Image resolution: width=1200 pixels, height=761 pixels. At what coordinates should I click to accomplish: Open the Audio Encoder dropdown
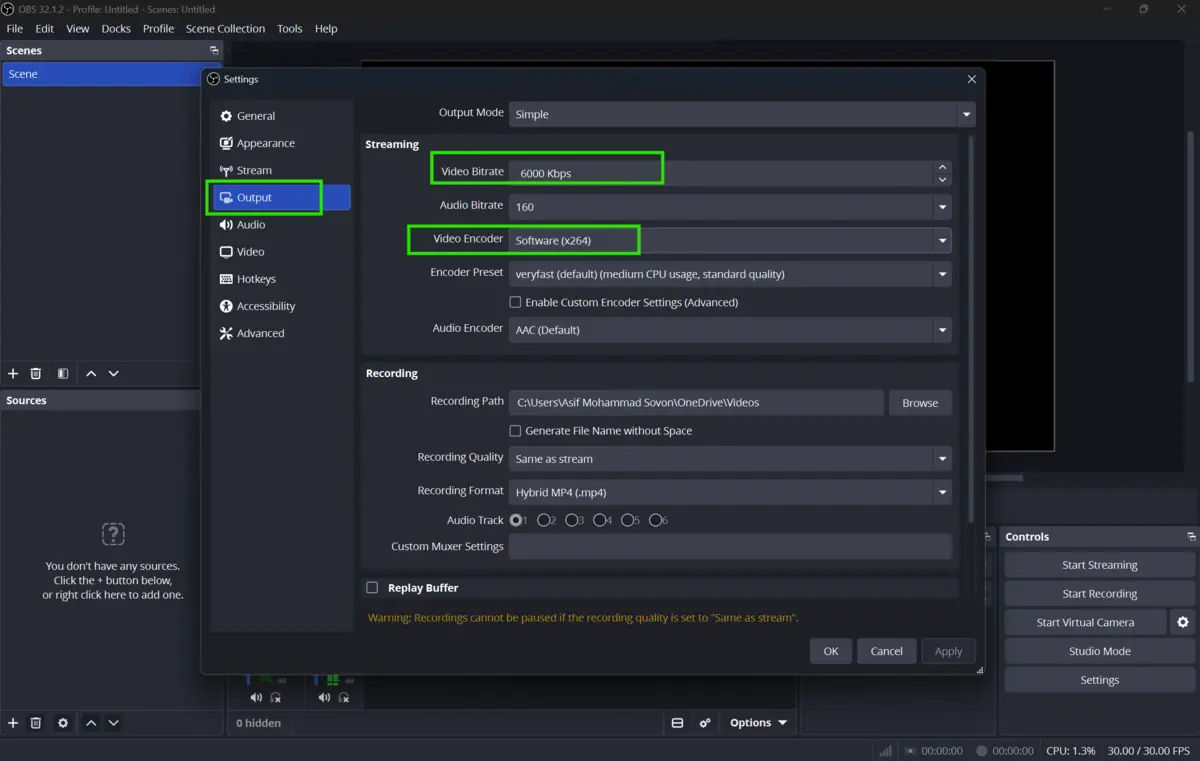730,330
